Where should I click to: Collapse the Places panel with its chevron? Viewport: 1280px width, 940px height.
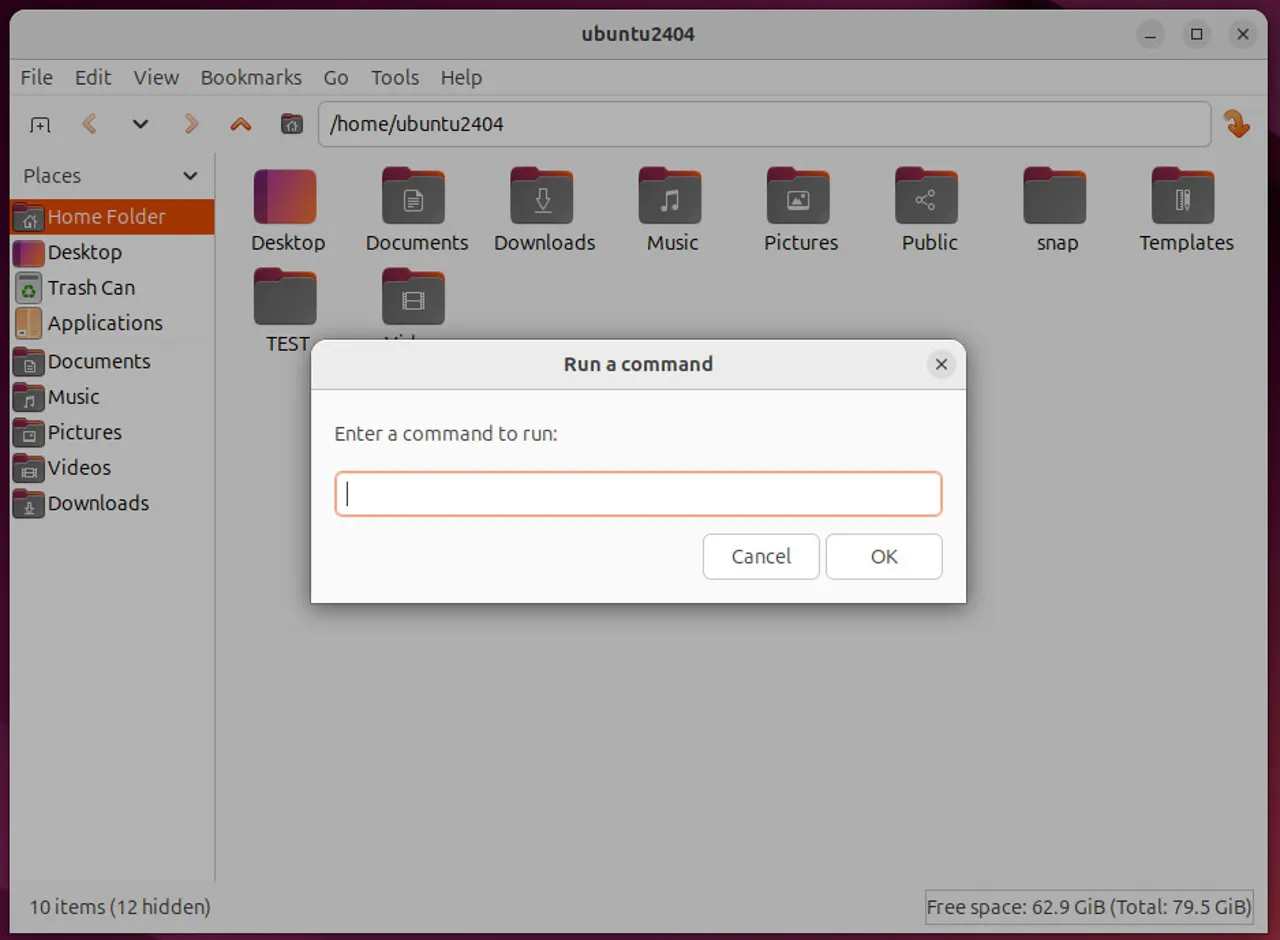click(190, 175)
